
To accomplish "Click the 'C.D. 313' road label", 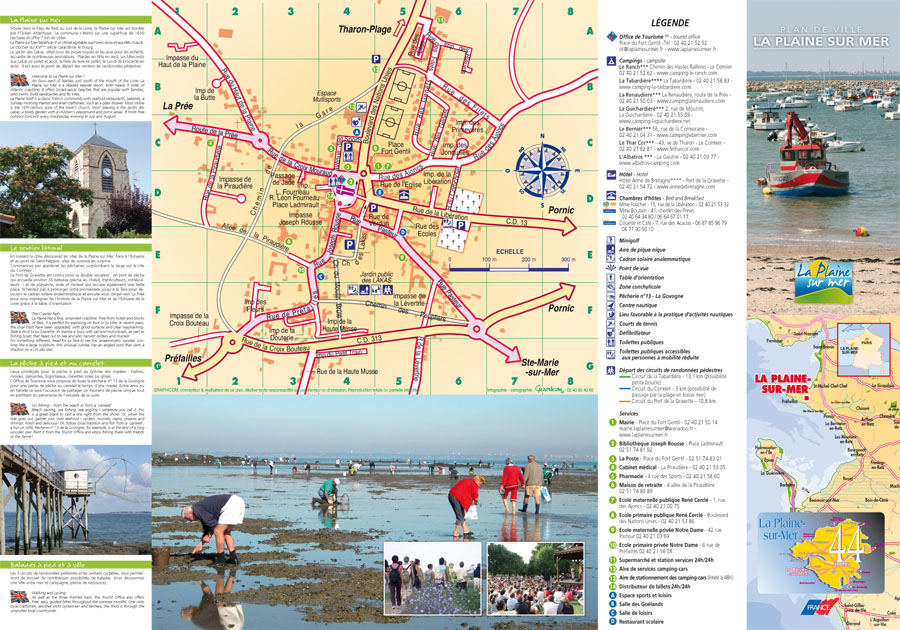I will click(x=368, y=339).
